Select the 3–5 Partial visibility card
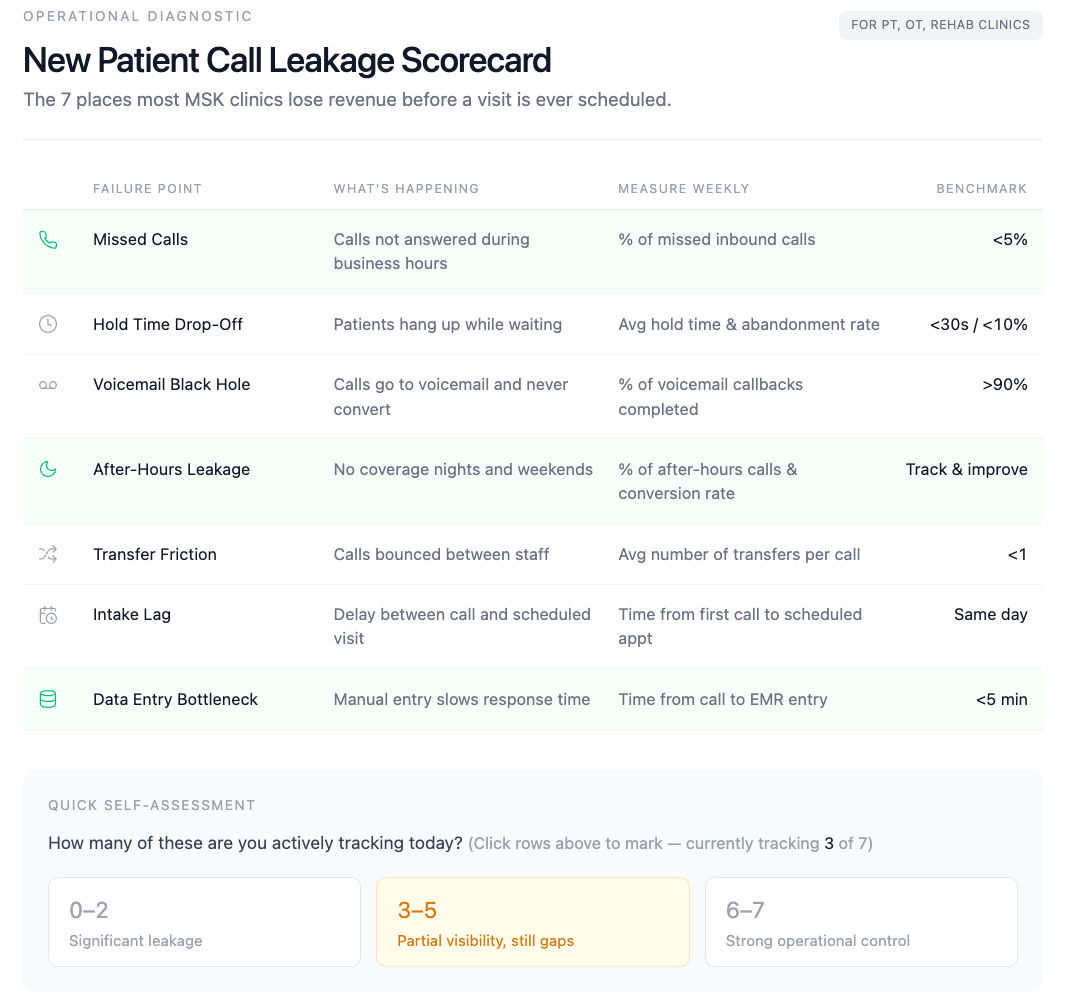This screenshot has width=1081, height=1008. [x=532, y=922]
